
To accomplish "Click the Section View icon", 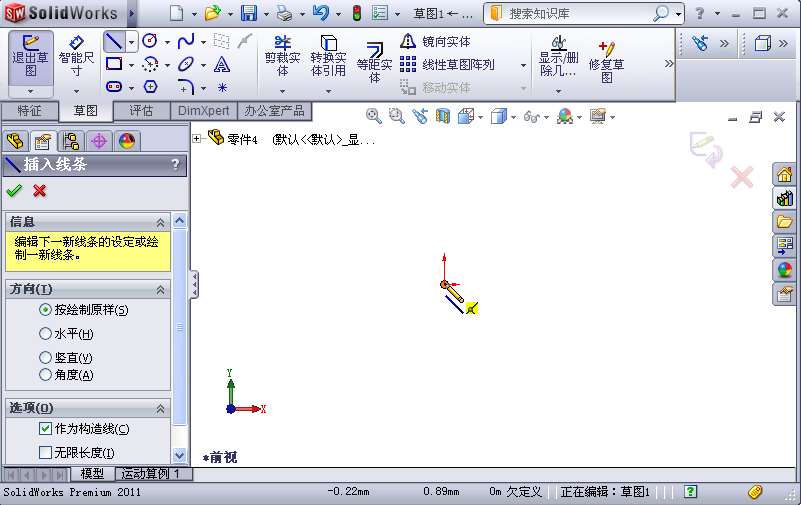I will 442,116.
